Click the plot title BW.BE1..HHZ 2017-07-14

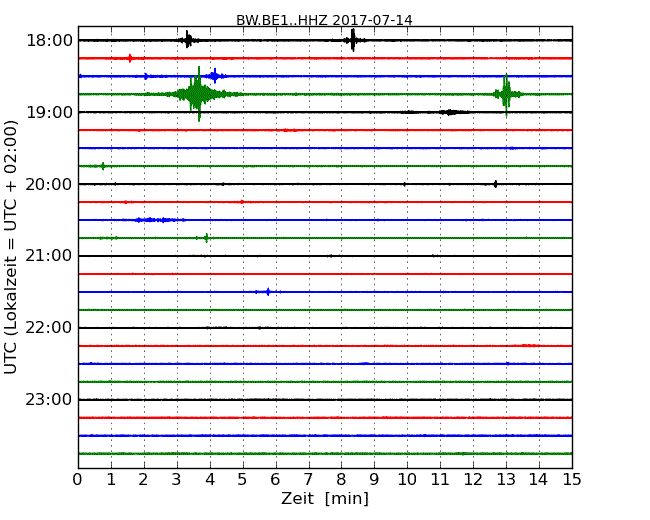324,20
